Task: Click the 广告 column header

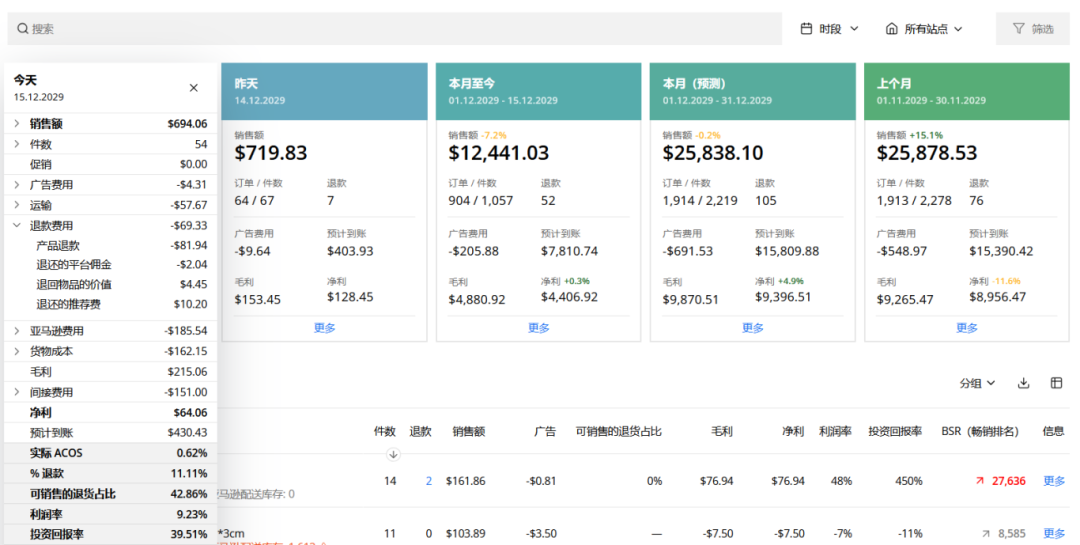Action: click(x=545, y=431)
